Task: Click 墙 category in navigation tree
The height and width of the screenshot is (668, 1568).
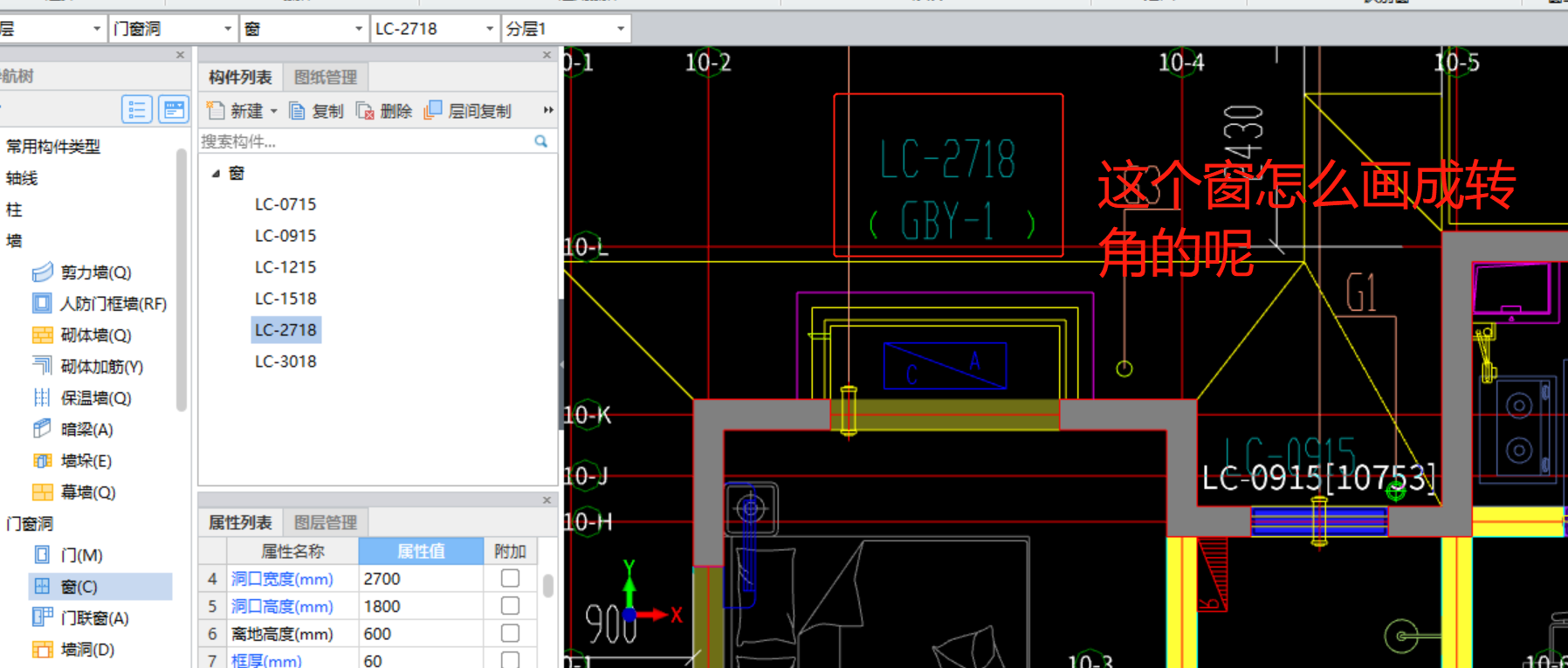Action: click(x=14, y=241)
